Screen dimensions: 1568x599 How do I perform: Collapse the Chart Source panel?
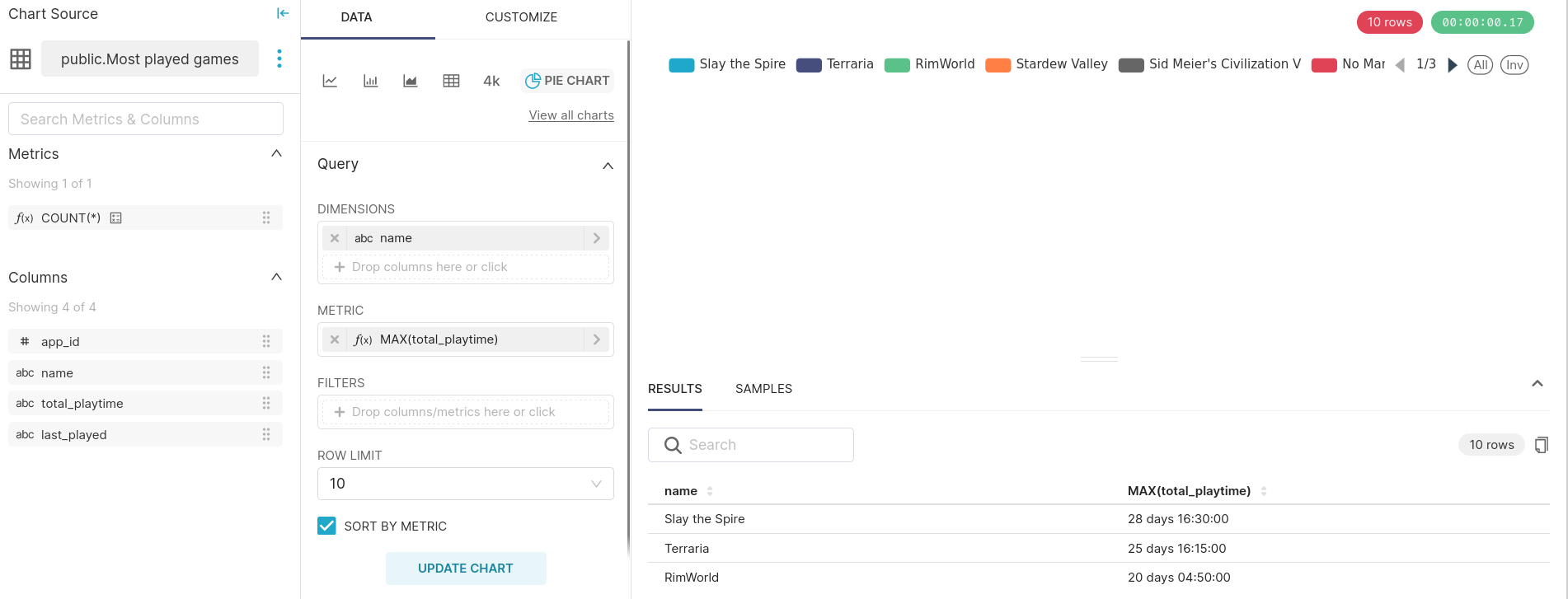point(283,13)
